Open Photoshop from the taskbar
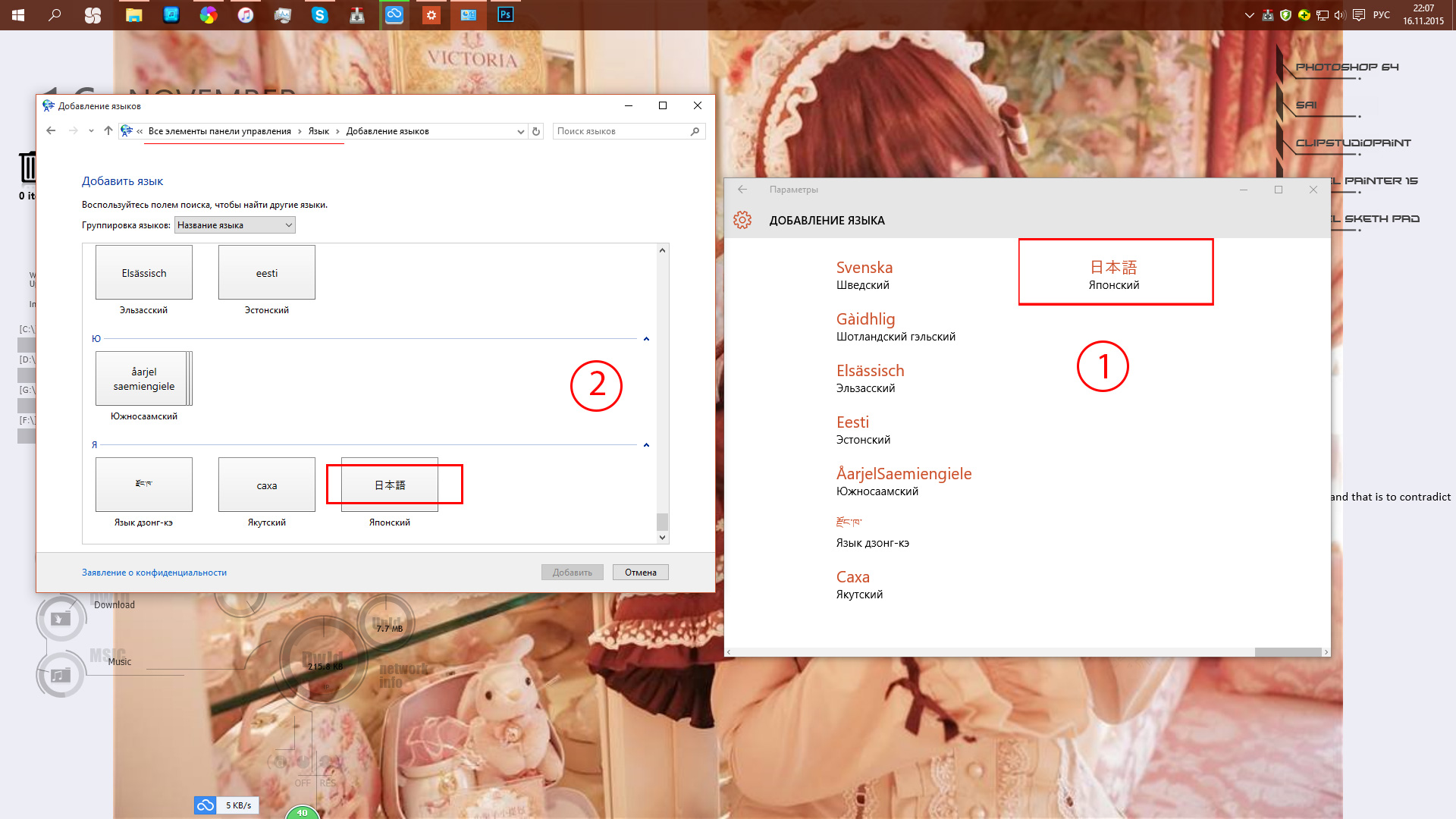This screenshot has height=819, width=1456. tap(505, 14)
